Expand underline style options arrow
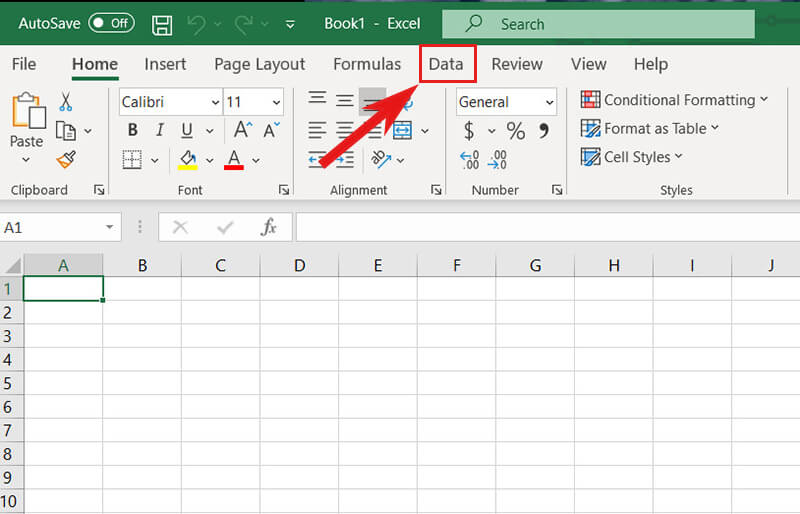This screenshot has width=800, height=514. (210, 131)
